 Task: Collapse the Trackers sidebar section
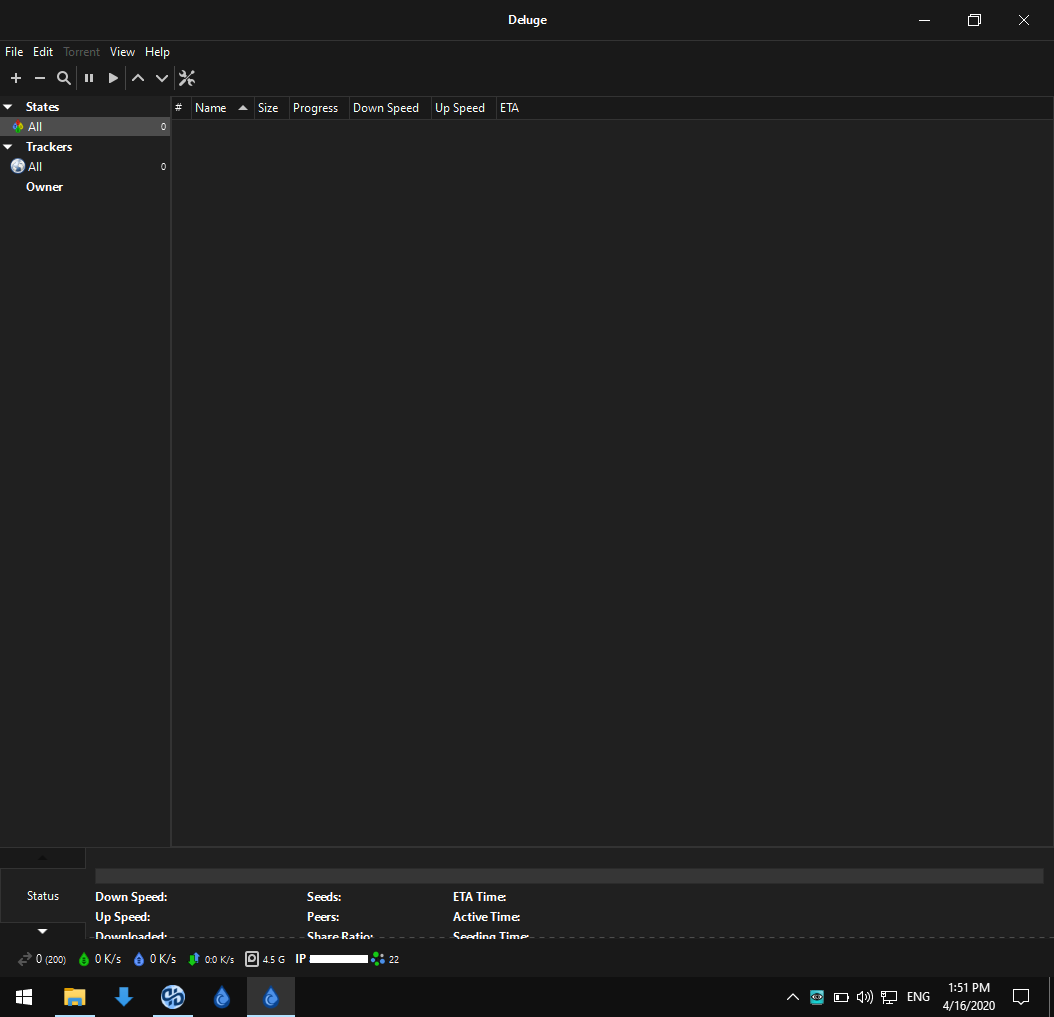(8, 147)
